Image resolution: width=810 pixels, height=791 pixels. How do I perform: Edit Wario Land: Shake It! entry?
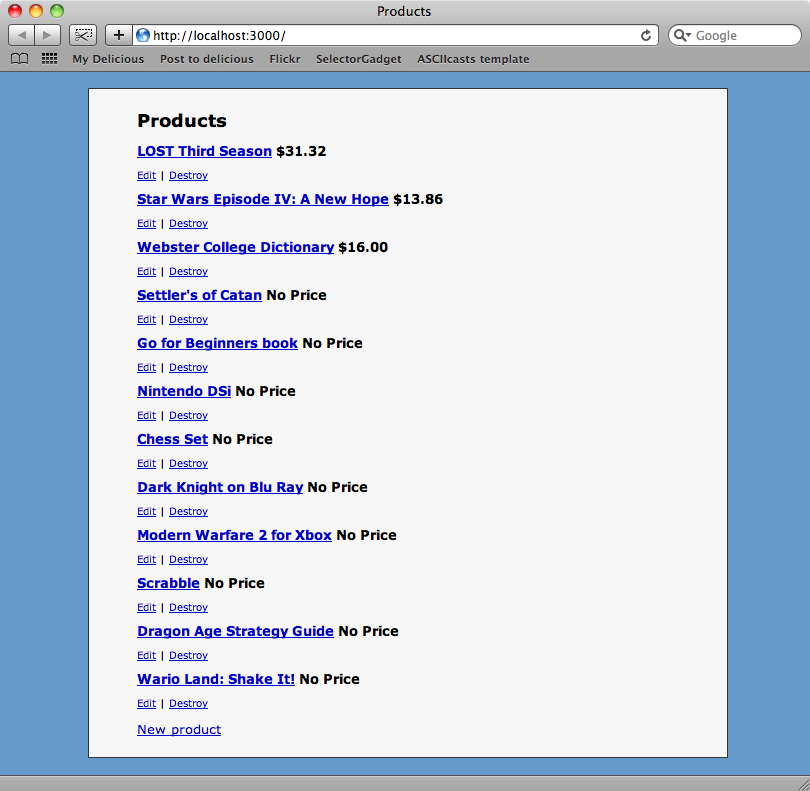pyautogui.click(x=147, y=704)
